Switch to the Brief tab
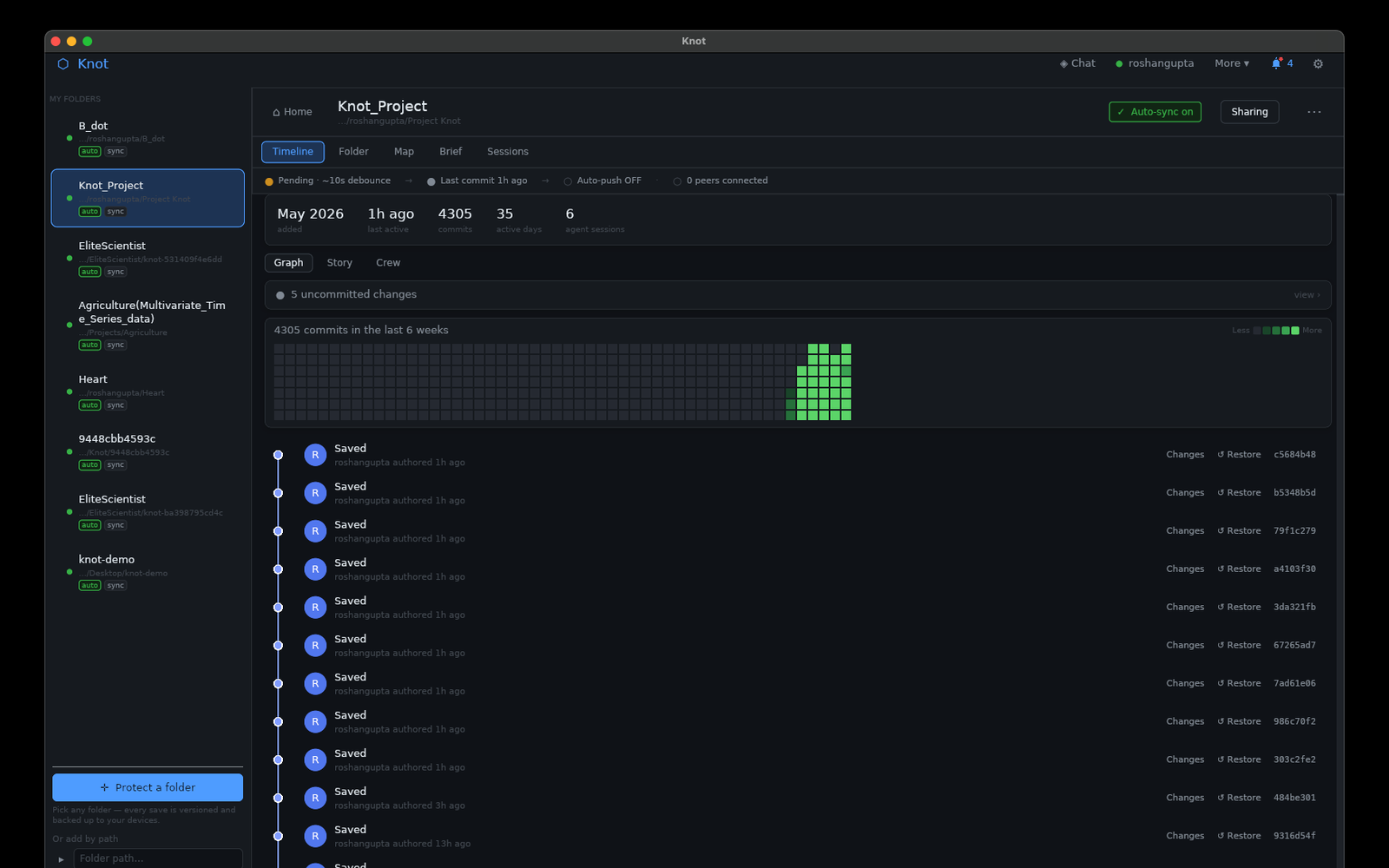1389x868 pixels. click(x=451, y=152)
